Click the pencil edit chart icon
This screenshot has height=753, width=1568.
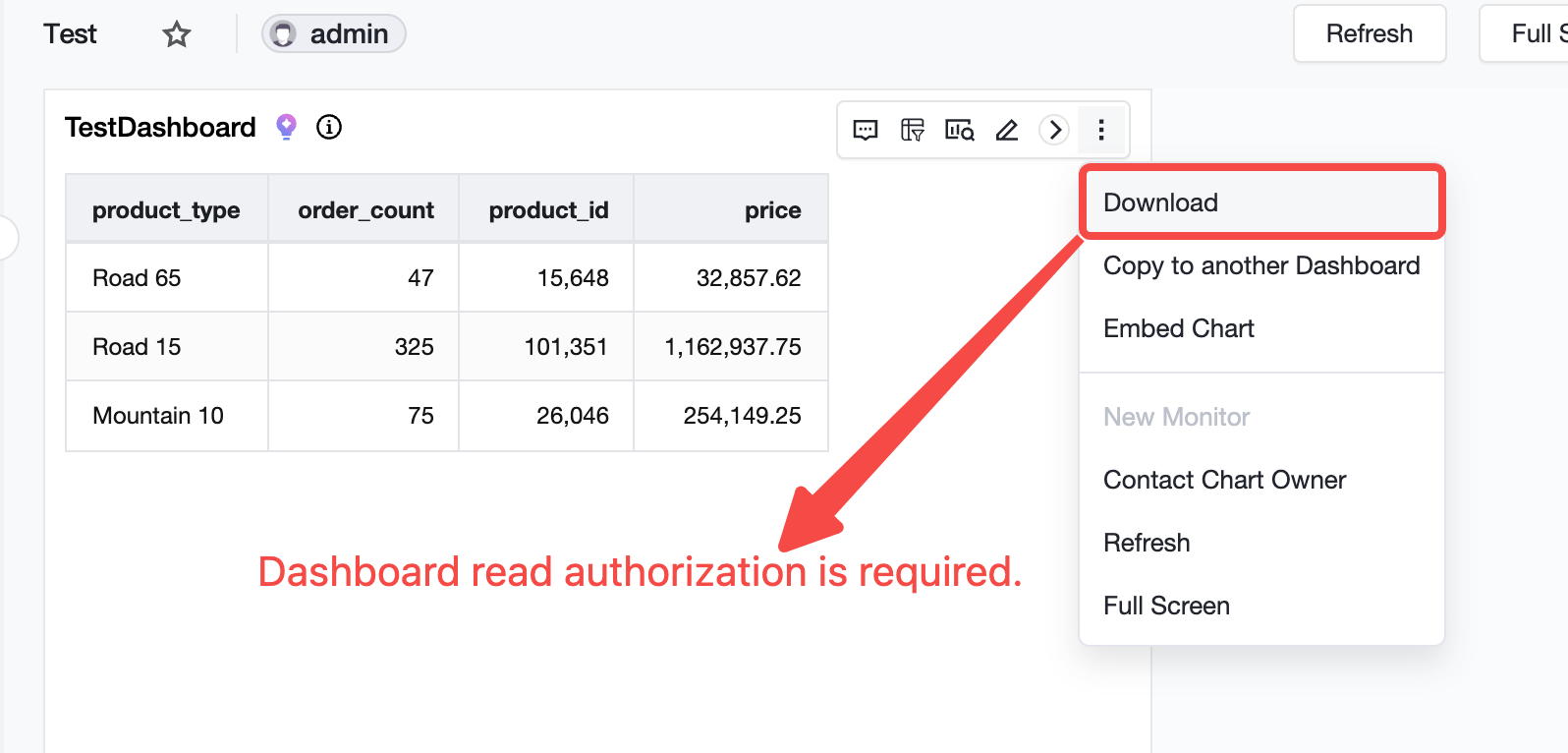[x=1007, y=130]
